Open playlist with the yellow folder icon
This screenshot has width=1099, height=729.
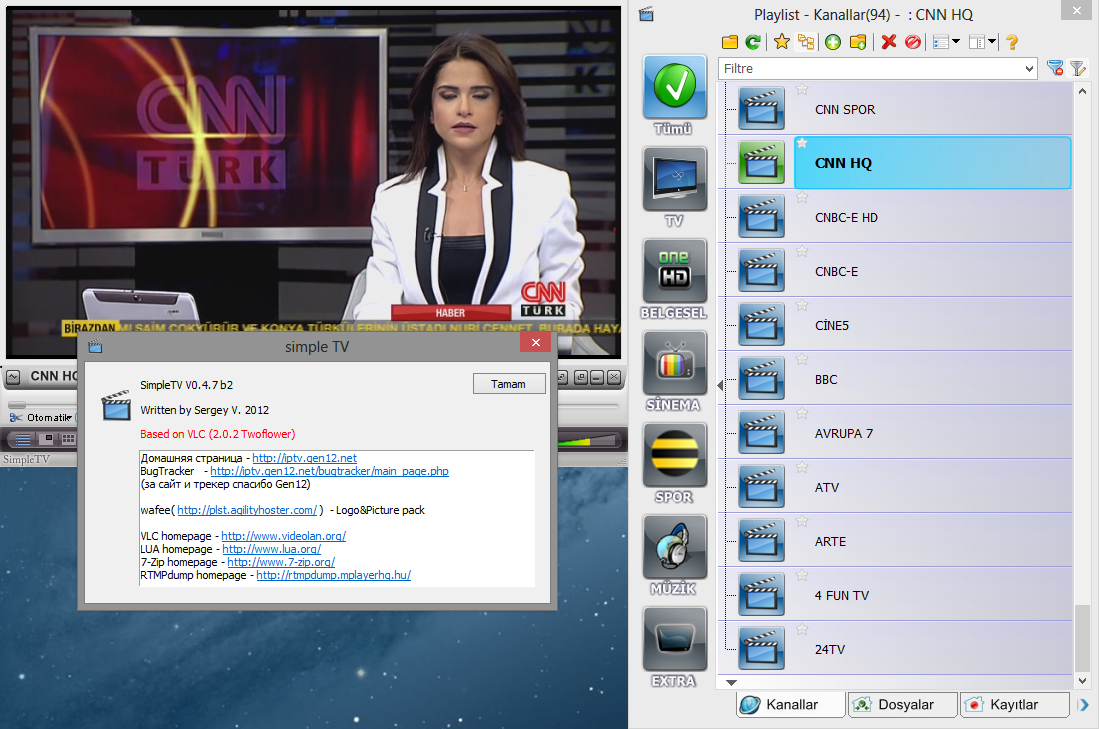coord(730,42)
